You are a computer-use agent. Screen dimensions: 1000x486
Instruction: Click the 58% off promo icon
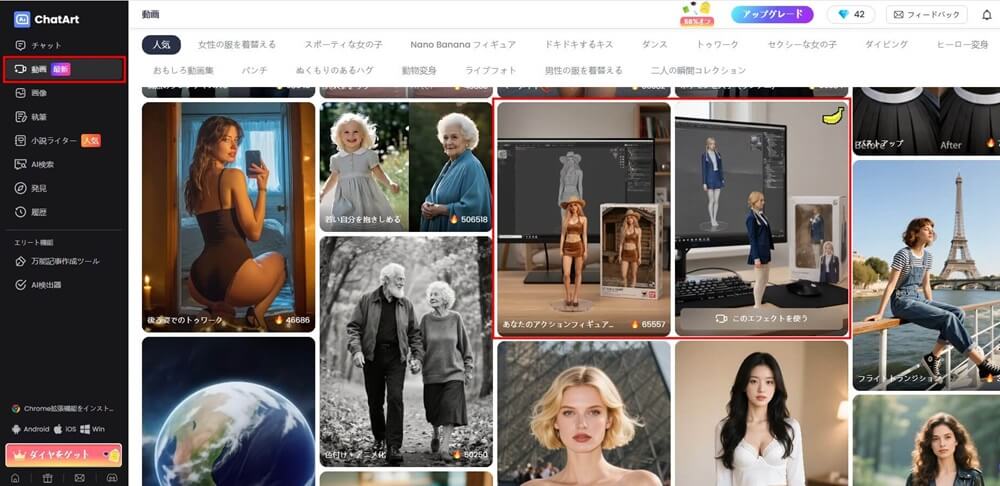696,14
